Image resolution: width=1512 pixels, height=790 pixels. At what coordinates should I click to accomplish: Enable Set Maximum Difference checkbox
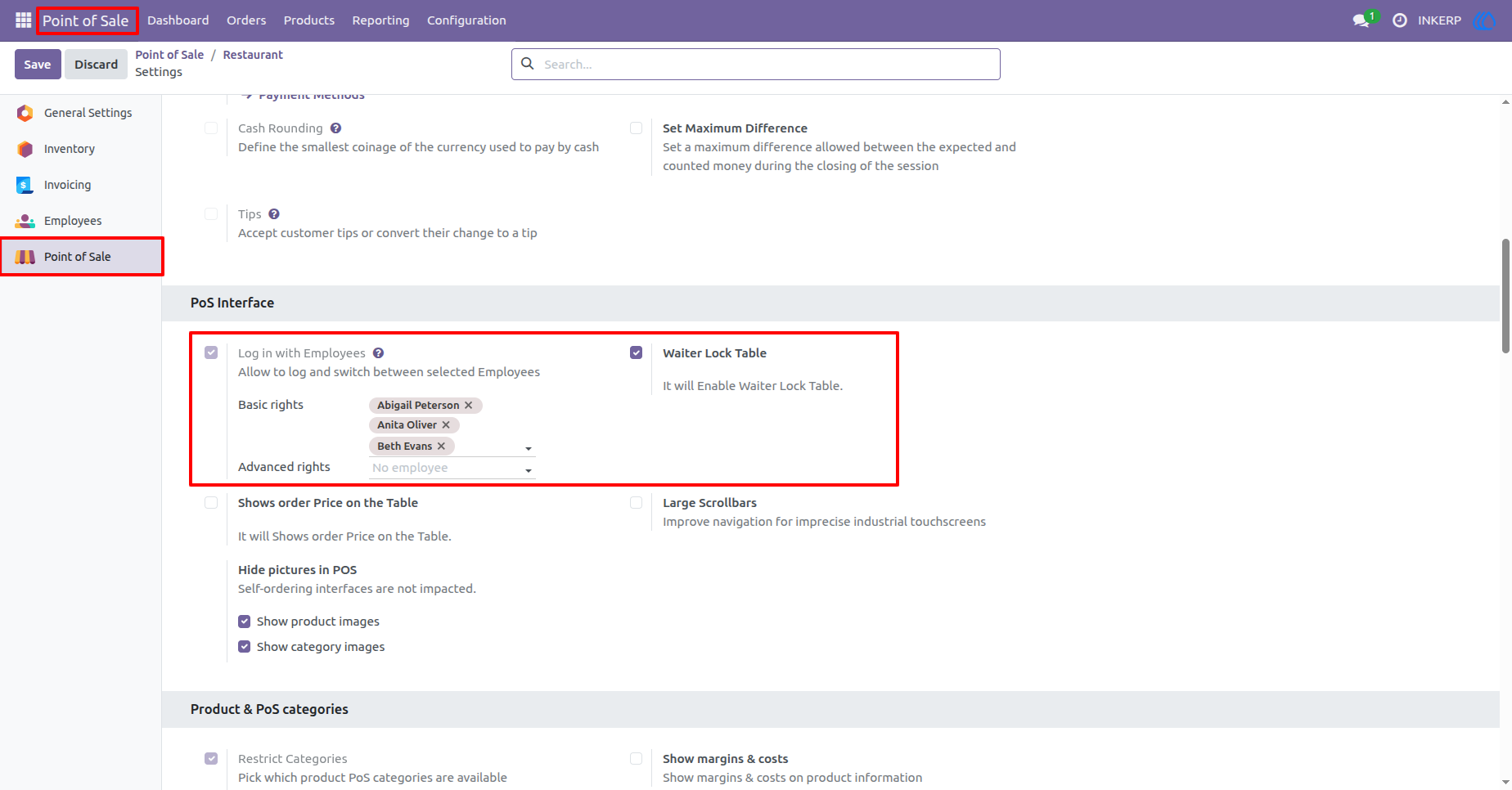pyautogui.click(x=636, y=128)
